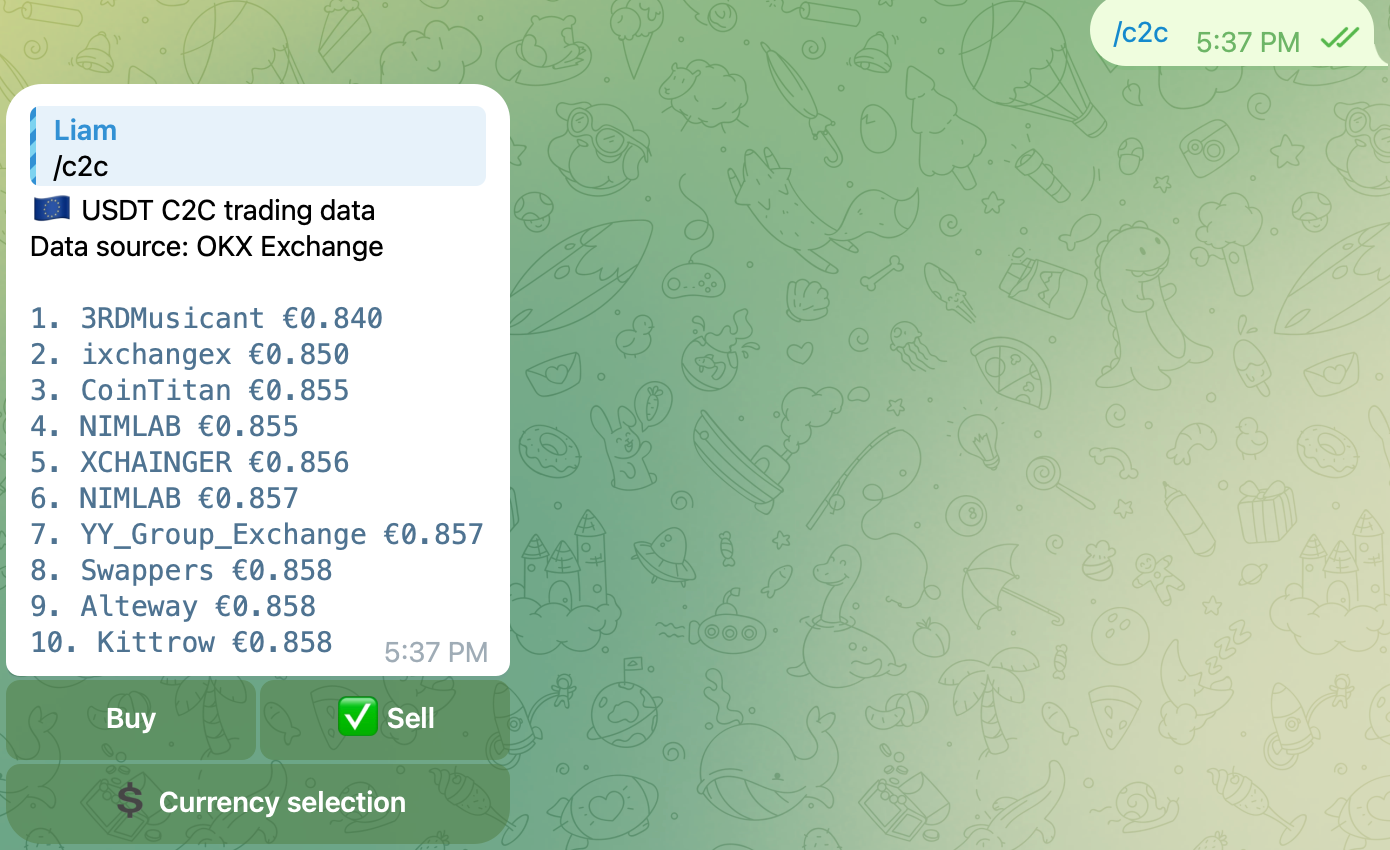
Task: Click the EU flag emoji icon
Action: [51, 209]
